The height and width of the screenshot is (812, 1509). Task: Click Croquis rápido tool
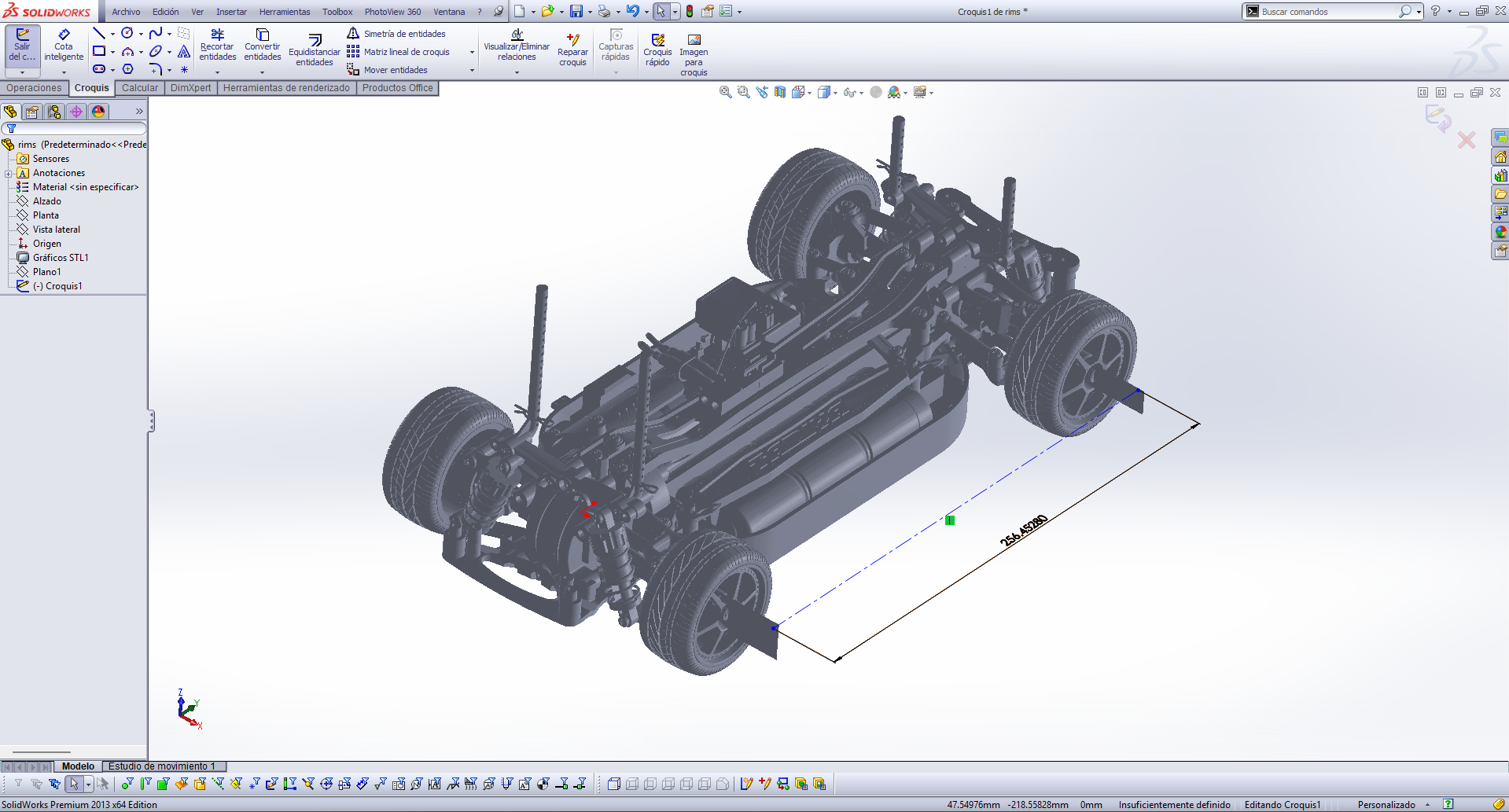coord(657,50)
